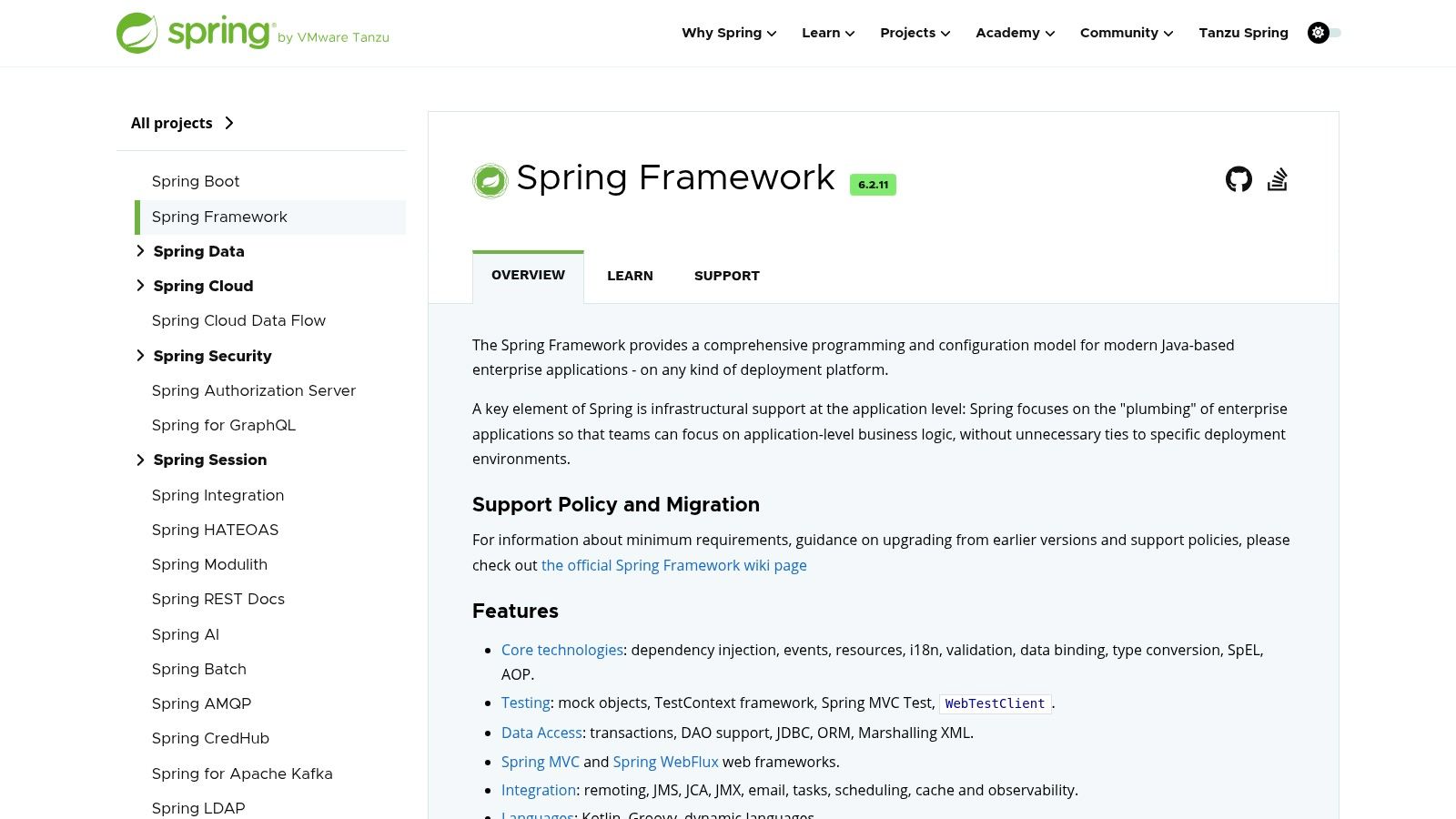This screenshot has height=819, width=1456.
Task: Follow the Testing feature link
Action: [526, 703]
